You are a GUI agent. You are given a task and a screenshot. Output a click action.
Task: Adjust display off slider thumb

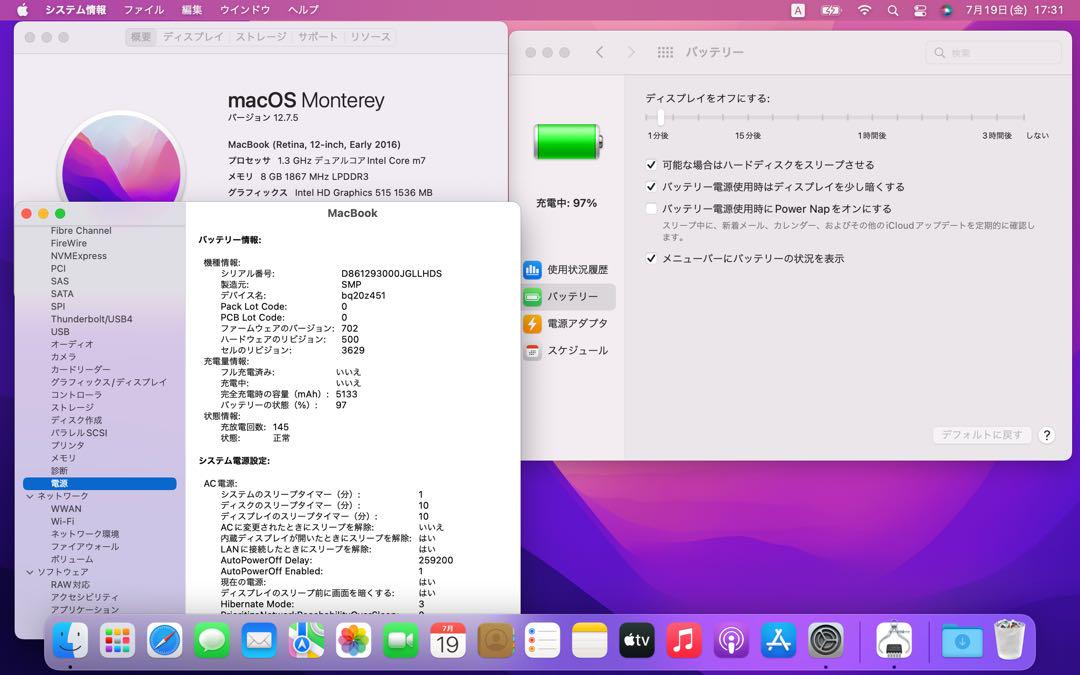(660, 117)
